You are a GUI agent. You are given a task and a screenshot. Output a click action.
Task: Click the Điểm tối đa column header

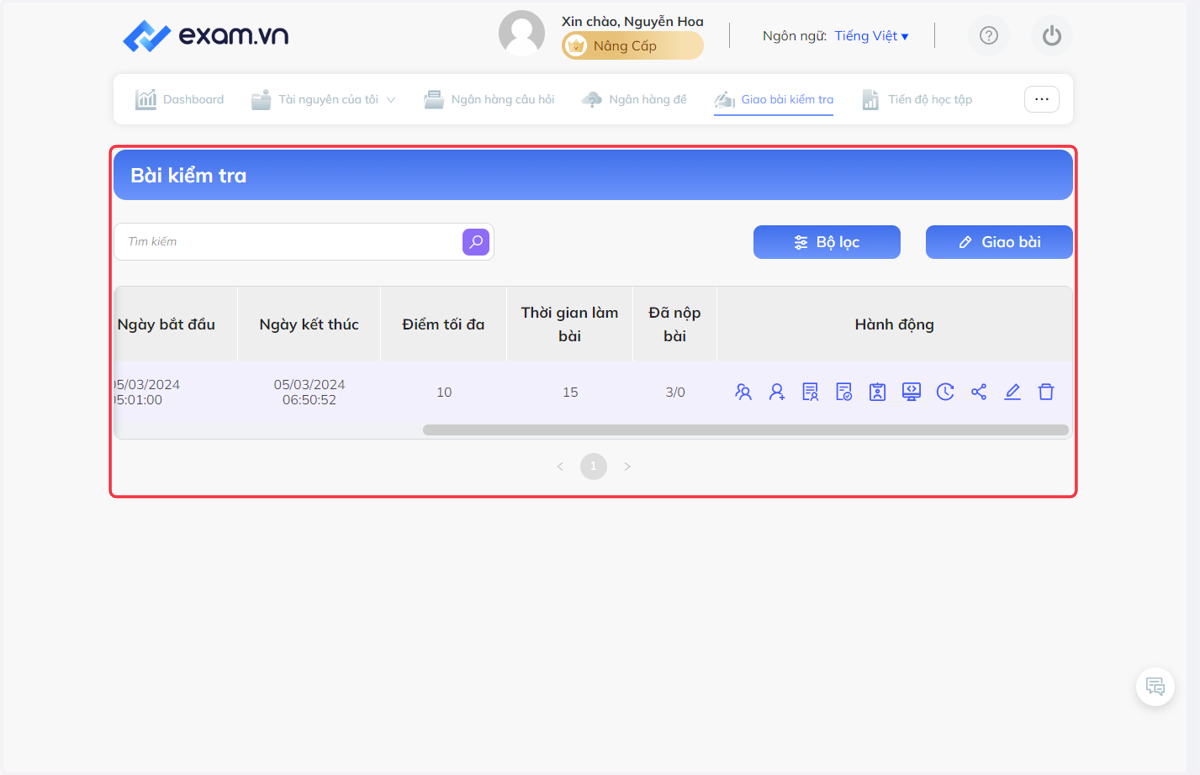coord(444,324)
